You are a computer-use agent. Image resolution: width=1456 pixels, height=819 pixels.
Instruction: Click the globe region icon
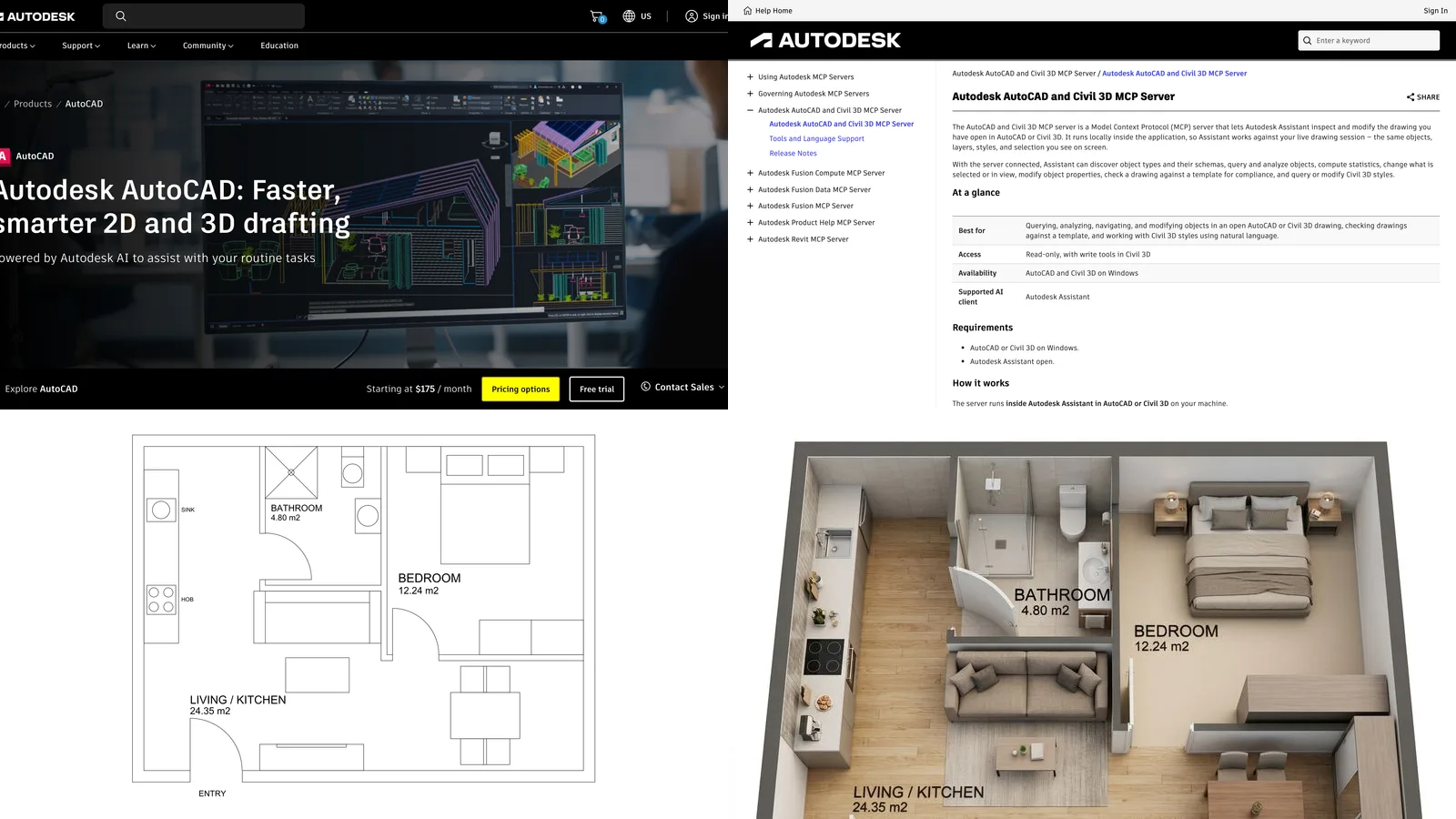pos(629,16)
